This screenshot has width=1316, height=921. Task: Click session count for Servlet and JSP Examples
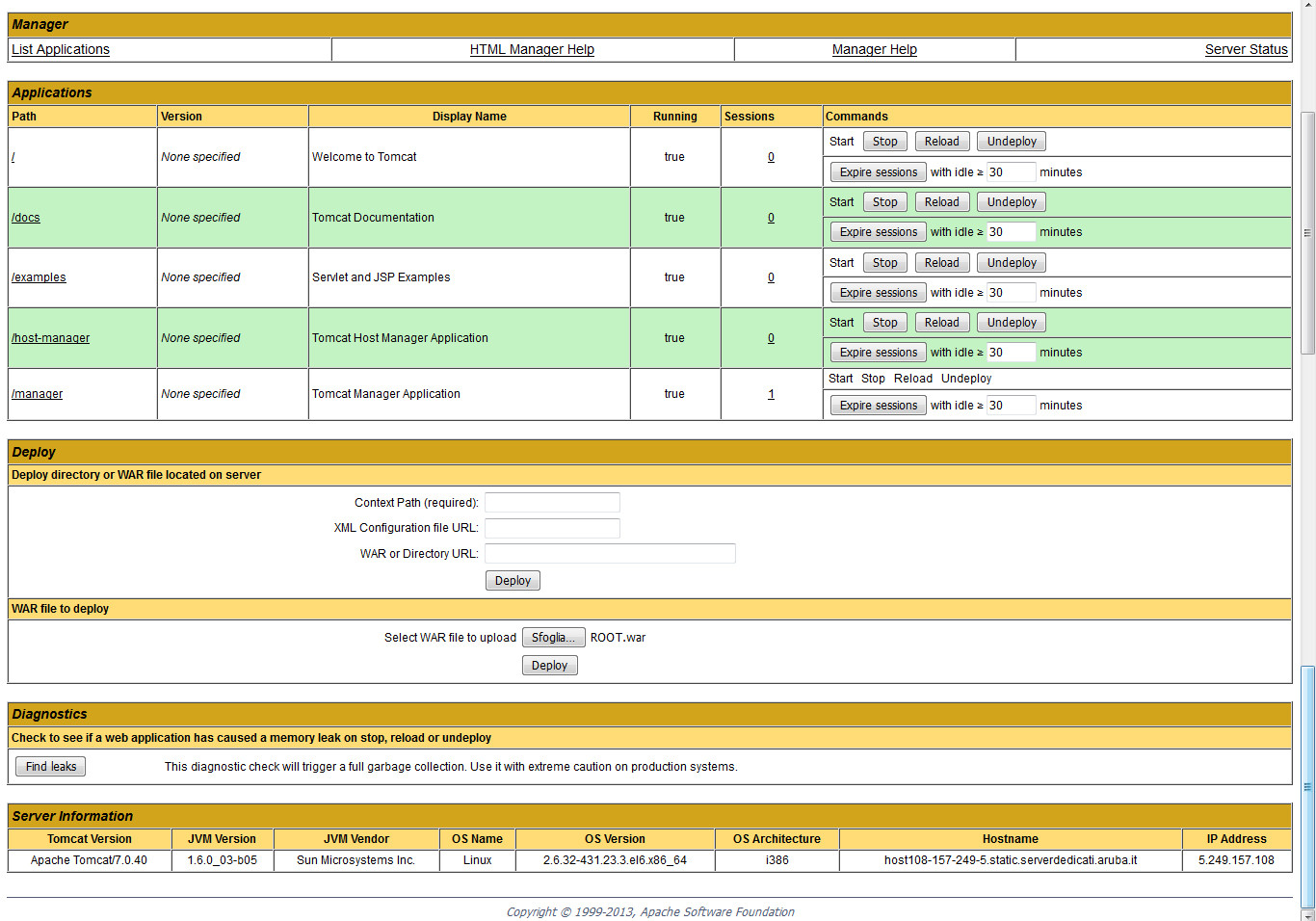[x=771, y=277]
